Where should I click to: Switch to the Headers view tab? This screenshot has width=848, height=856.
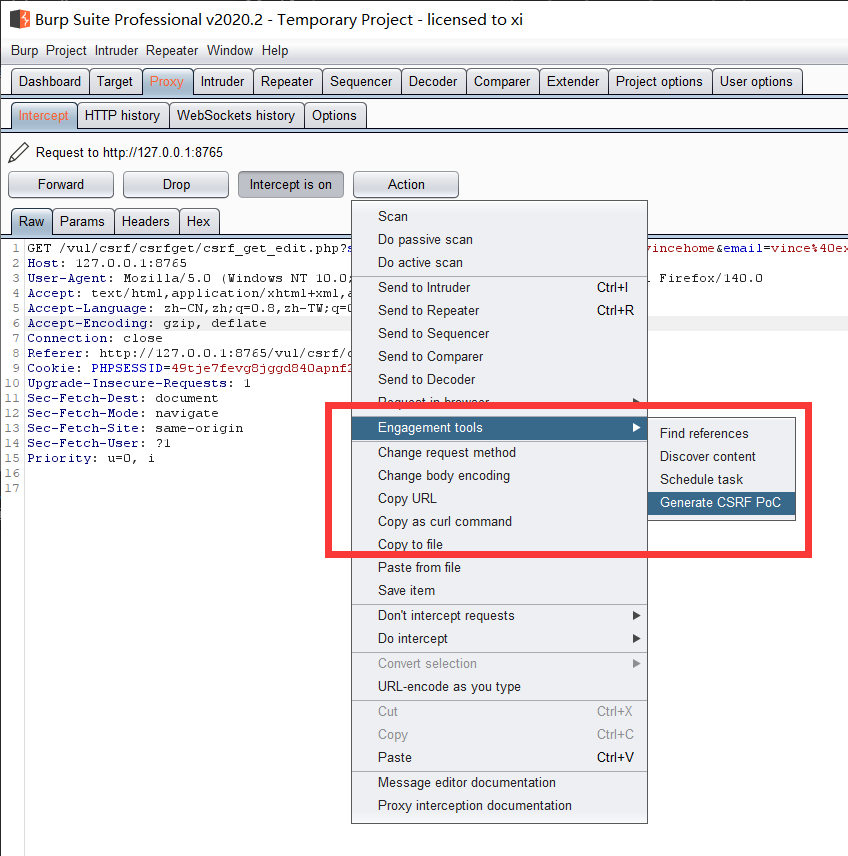pyautogui.click(x=145, y=221)
